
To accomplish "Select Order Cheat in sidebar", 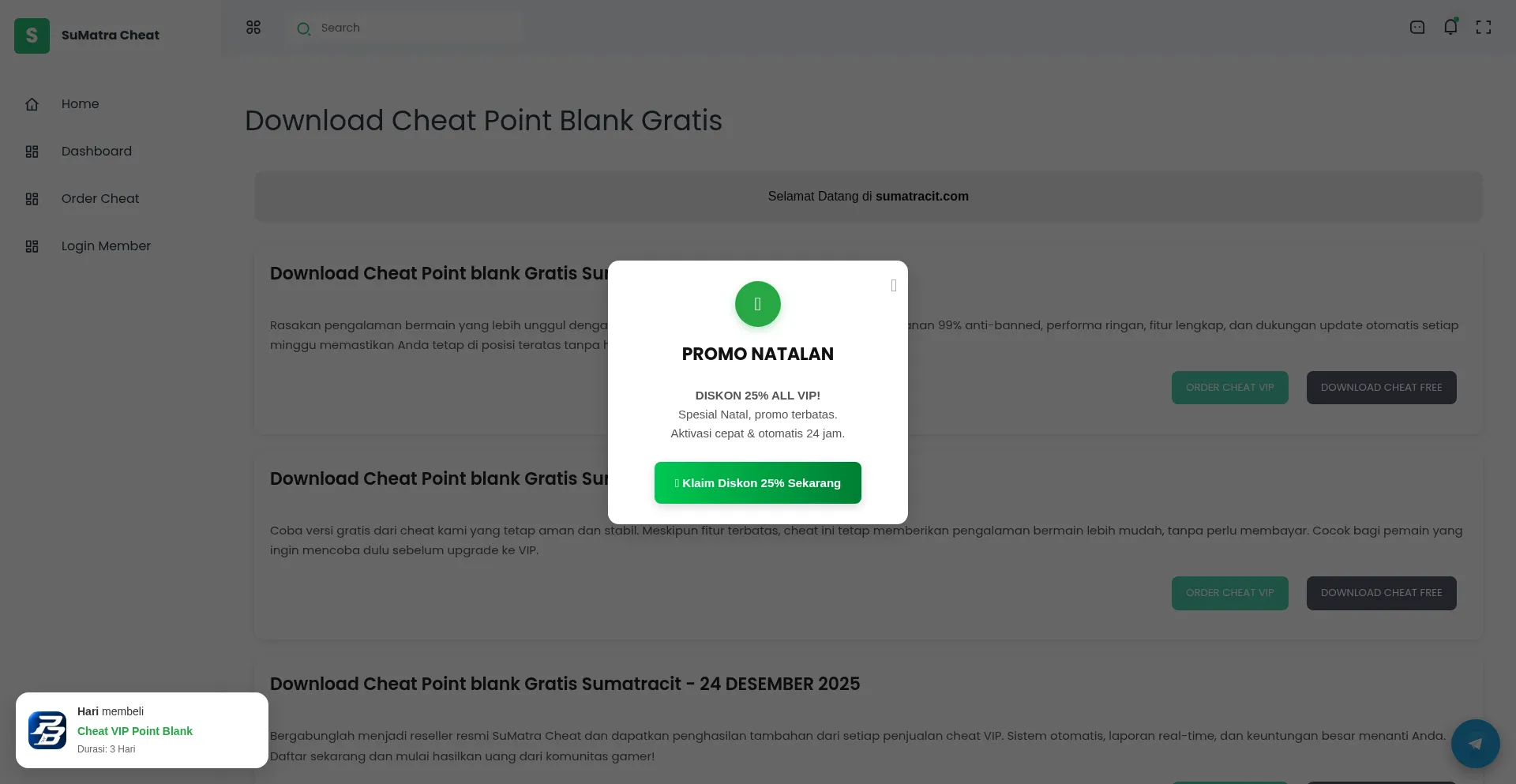I will 99,199.
